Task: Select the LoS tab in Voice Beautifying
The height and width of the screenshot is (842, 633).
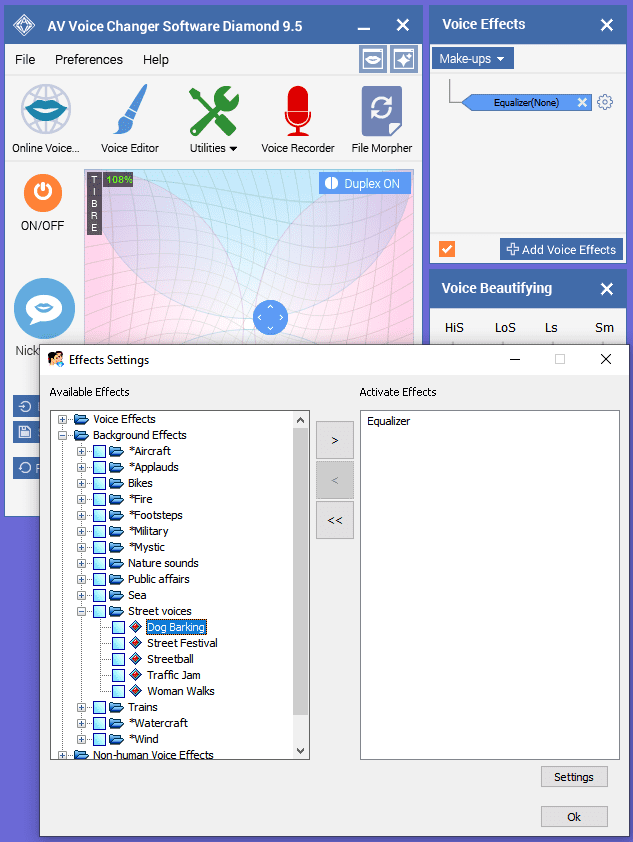Action: [505, 328]
